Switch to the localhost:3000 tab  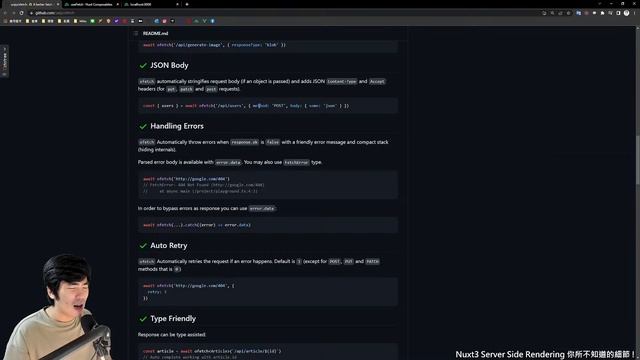tap(151, 4)
